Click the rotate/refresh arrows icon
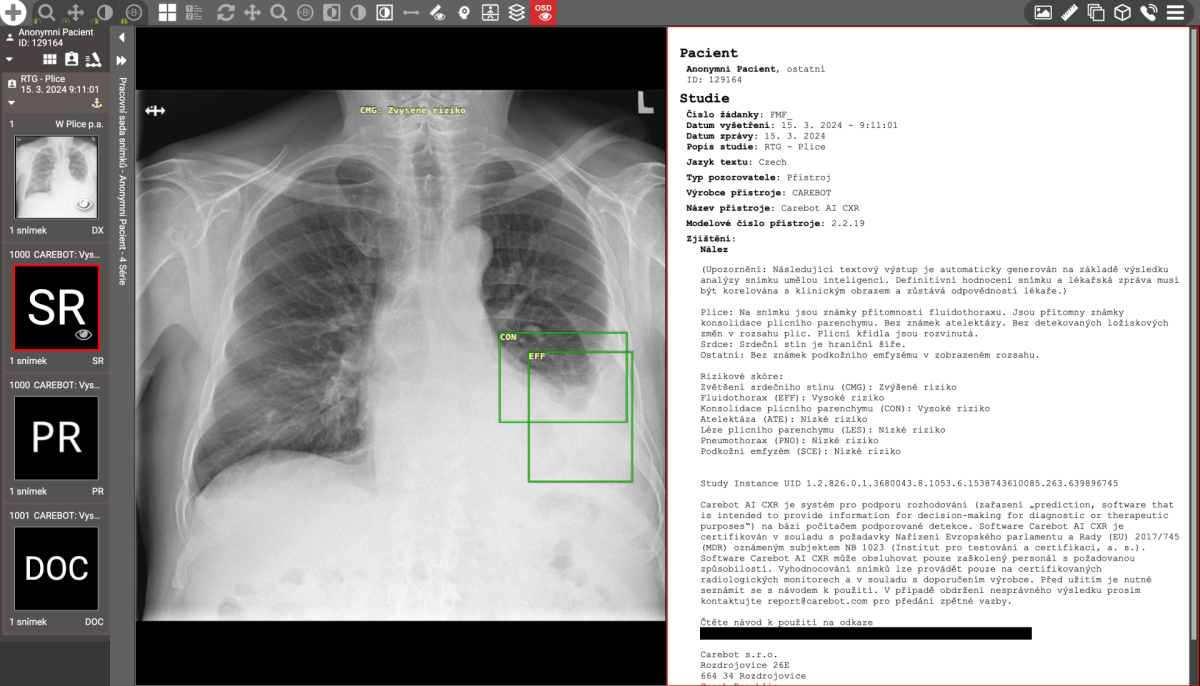This screenshot has height=686, width=1200. [x=225, y=13]
